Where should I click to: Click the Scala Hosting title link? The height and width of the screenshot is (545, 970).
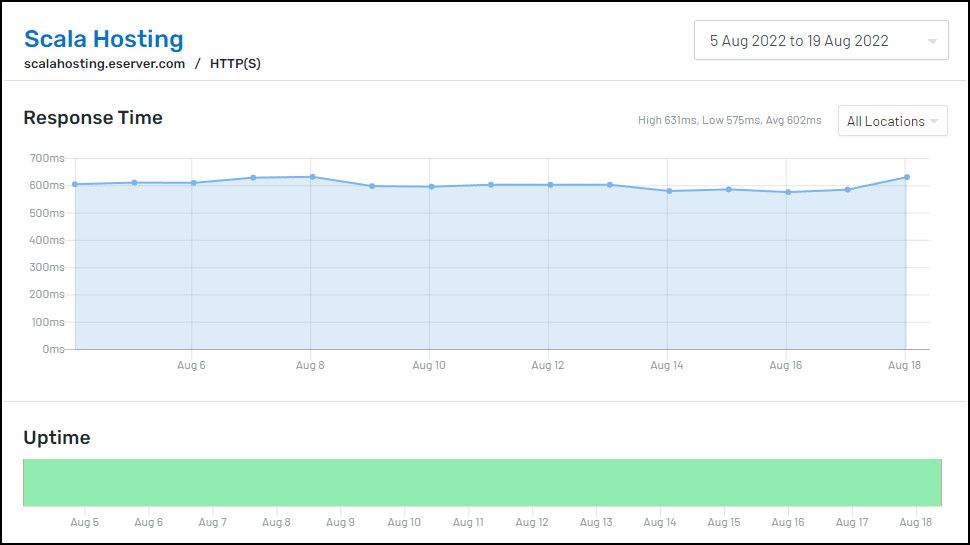pyautogui.click(x=103, y=38)
